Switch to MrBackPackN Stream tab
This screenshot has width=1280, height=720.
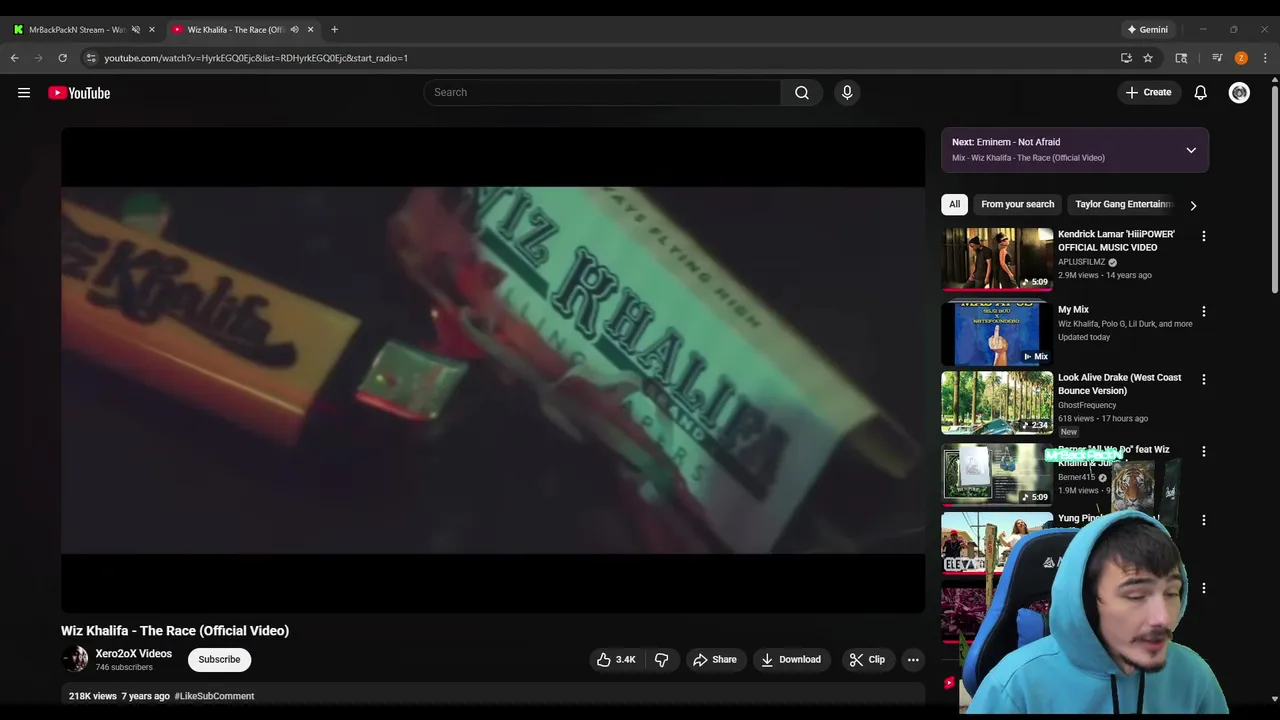(78, 30)
